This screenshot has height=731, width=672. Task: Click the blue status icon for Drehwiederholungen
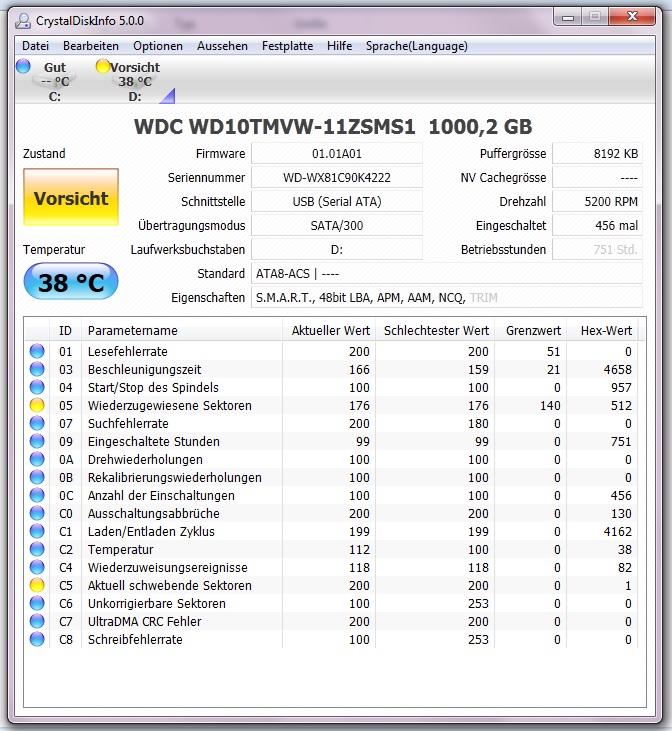pyautogui.click(x=37, y=459)
